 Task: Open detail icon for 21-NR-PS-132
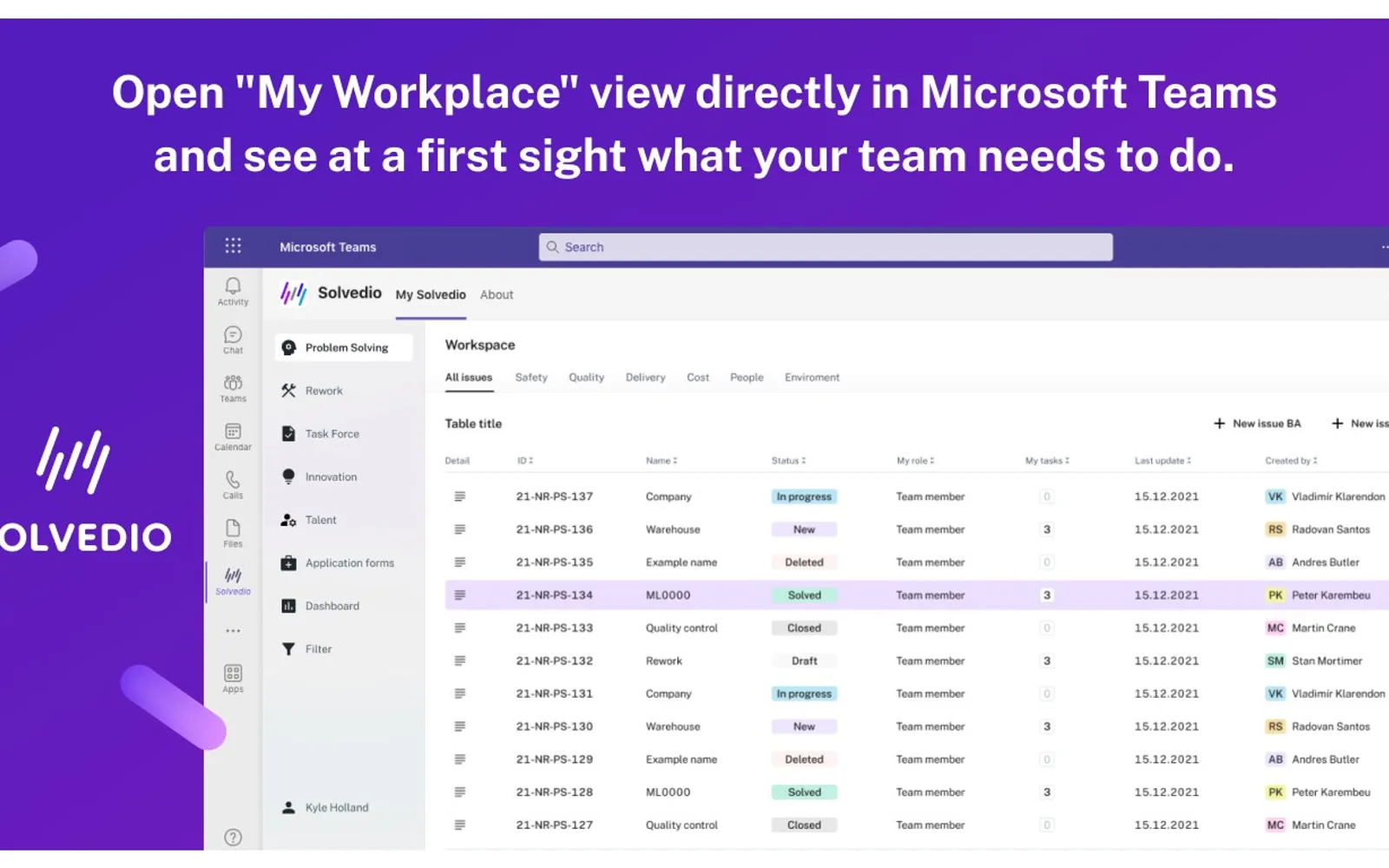460,661
